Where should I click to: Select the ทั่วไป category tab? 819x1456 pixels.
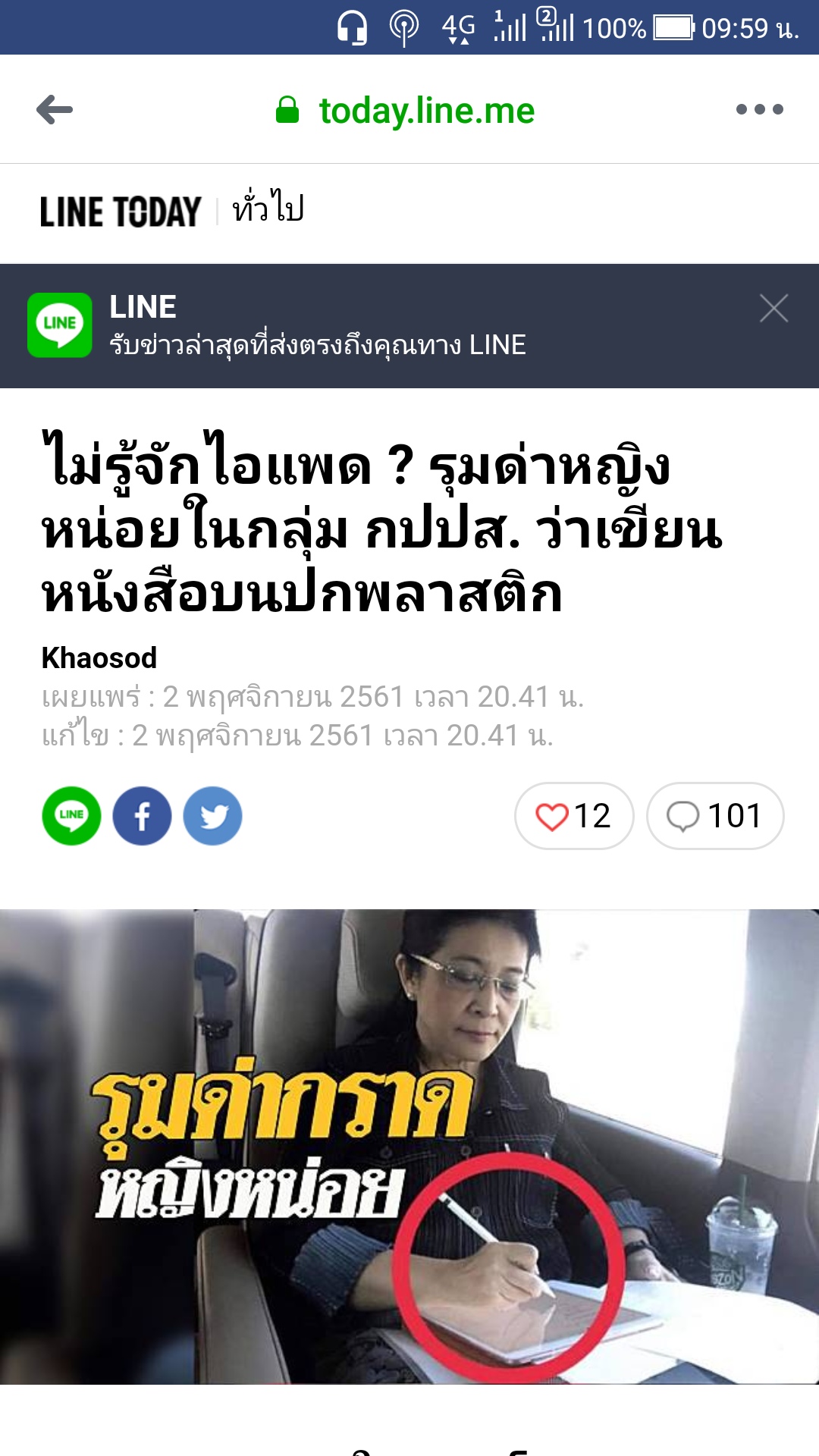coord(268,207)
